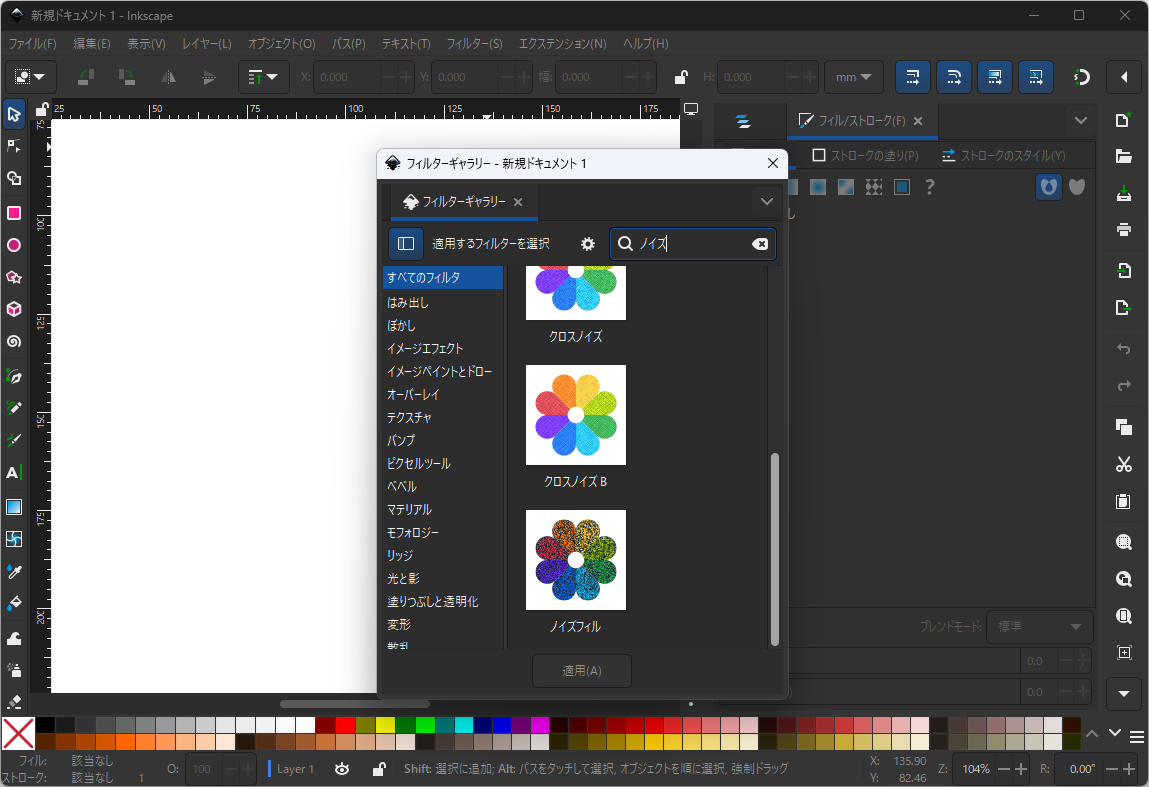Select the Ellipse tool

13,245
